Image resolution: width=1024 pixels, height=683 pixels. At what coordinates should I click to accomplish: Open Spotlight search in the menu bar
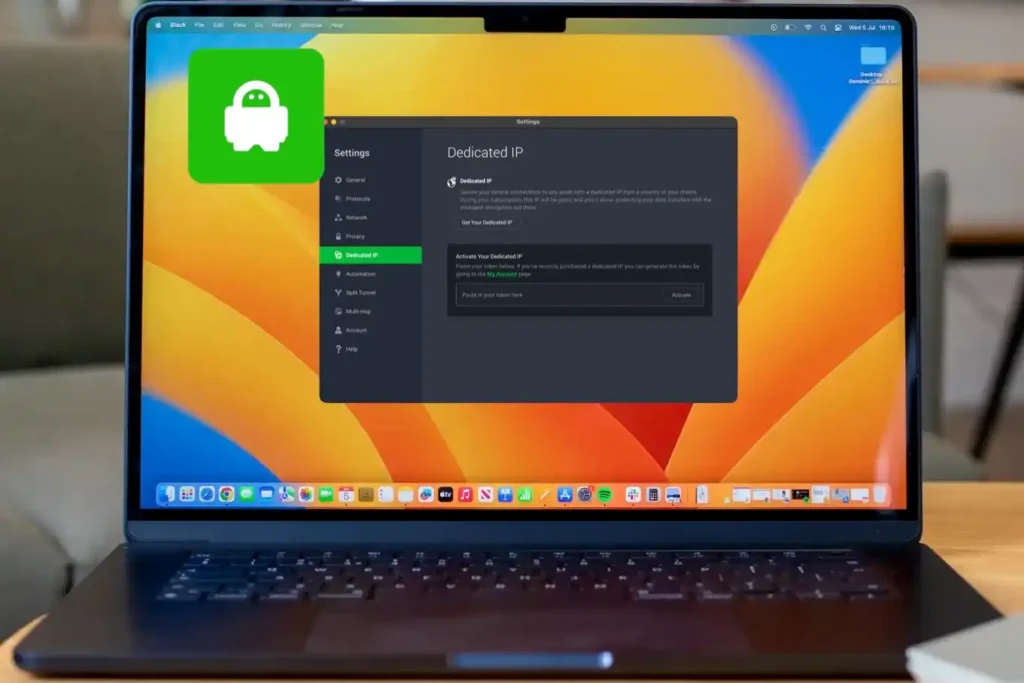pos(823,27)
